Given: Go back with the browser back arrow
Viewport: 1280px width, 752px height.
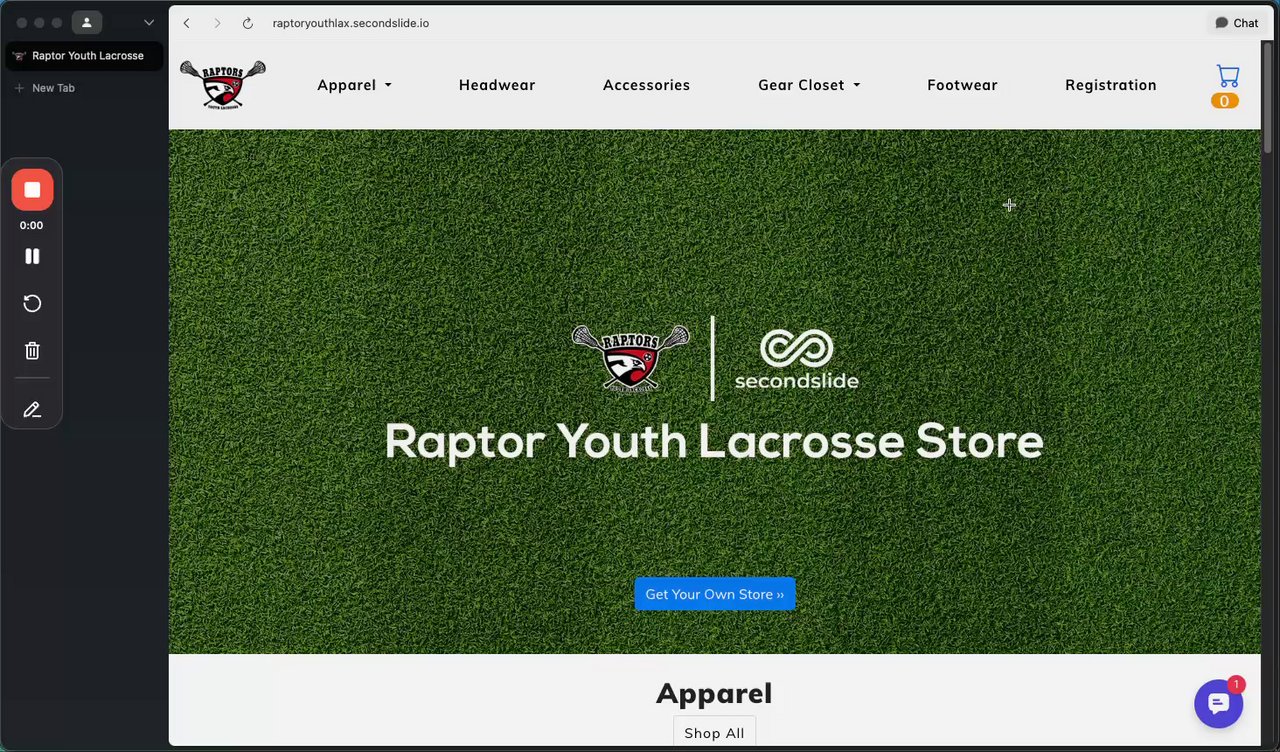Looking at the screenshot, I should point(186,23).
